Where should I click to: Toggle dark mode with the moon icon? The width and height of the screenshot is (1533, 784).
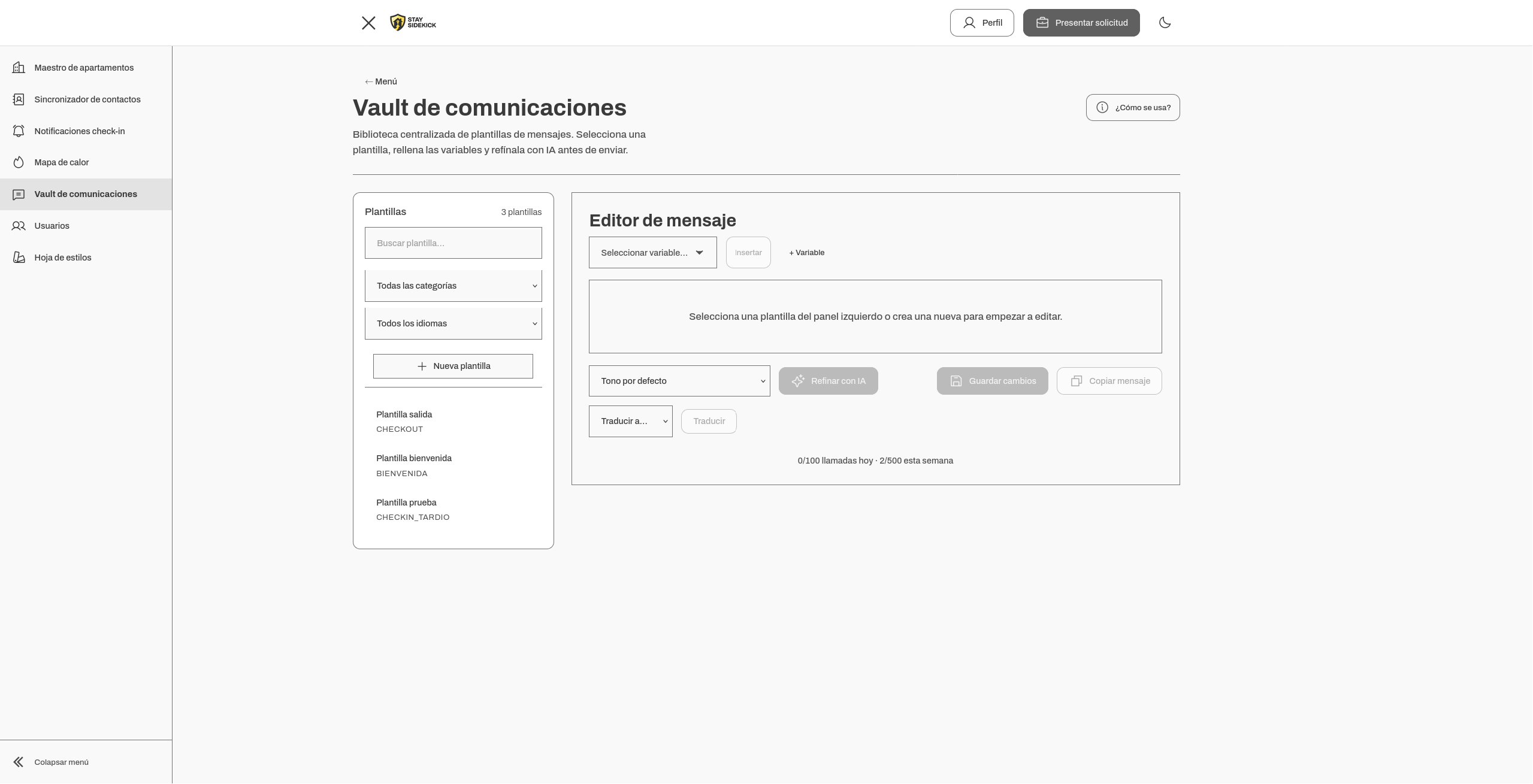pyautogui.click(x=1165, y=23)
